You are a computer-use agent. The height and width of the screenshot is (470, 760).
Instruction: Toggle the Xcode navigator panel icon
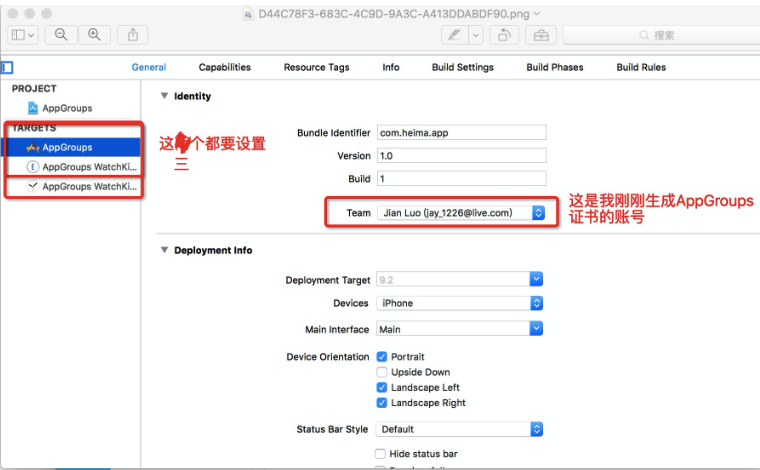pos(7,67)
